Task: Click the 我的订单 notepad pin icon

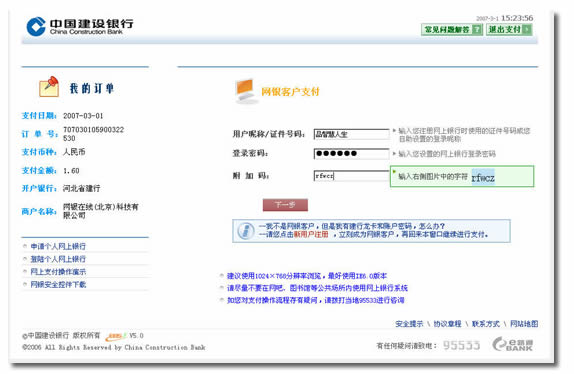Action: (49, 87)
